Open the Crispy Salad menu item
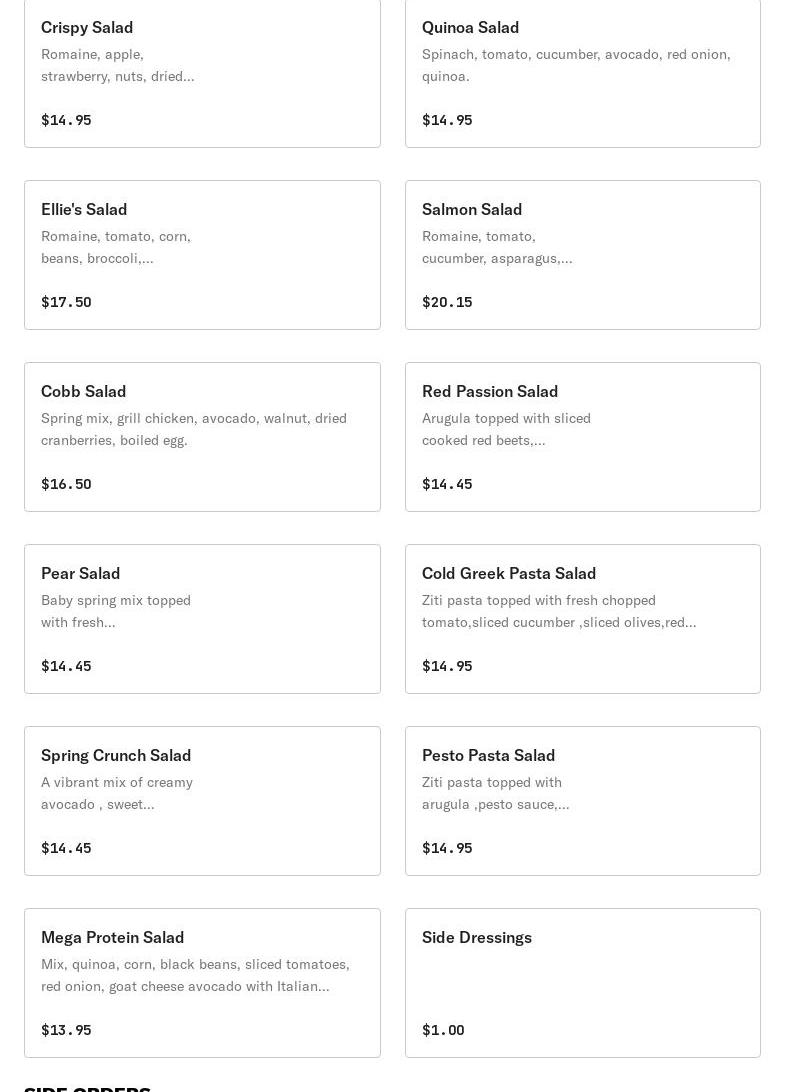The height and width of the screenshot is (1092, 785). click(202, 72)
